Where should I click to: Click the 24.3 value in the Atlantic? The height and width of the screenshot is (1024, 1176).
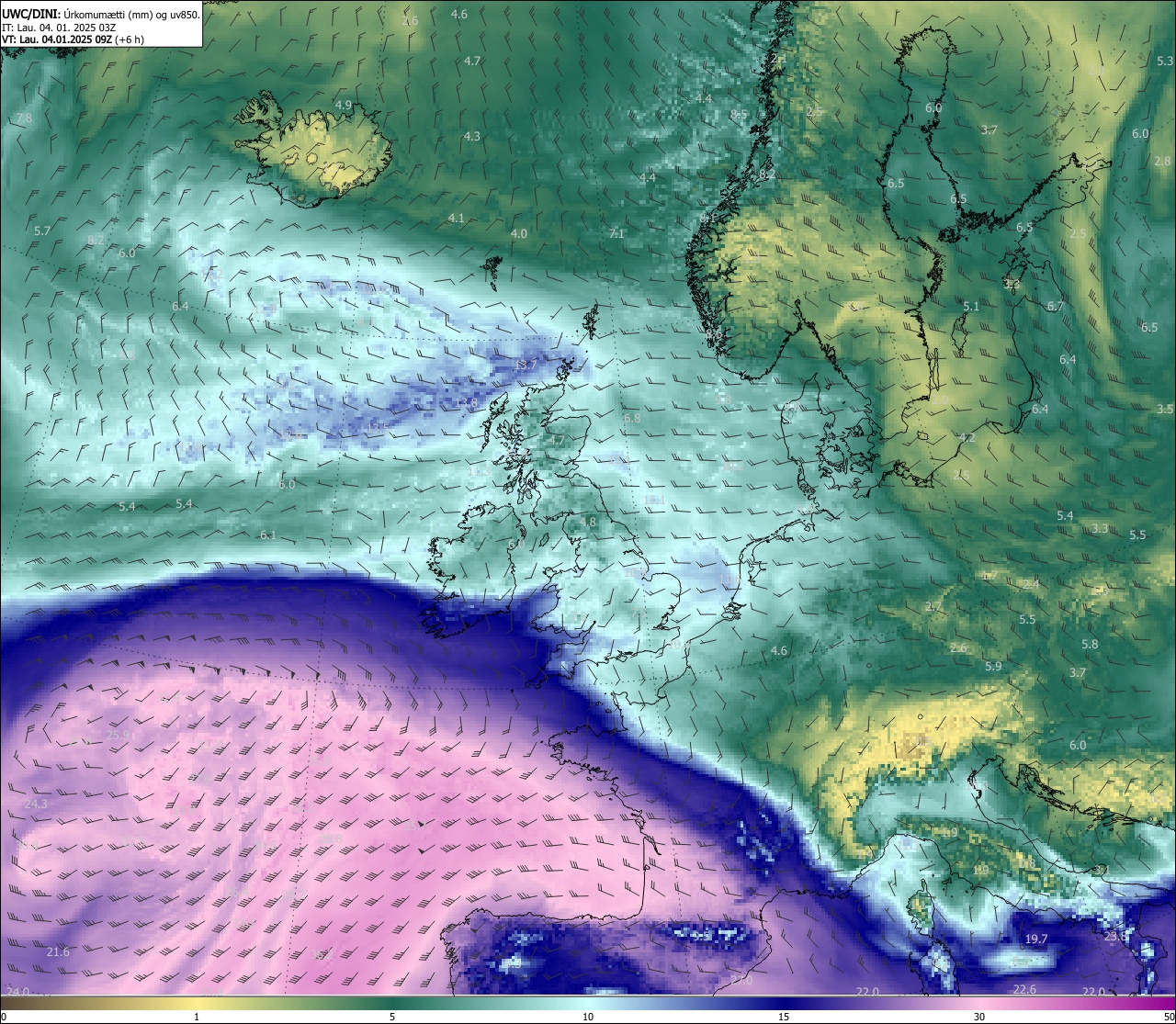tap(36, 804)
